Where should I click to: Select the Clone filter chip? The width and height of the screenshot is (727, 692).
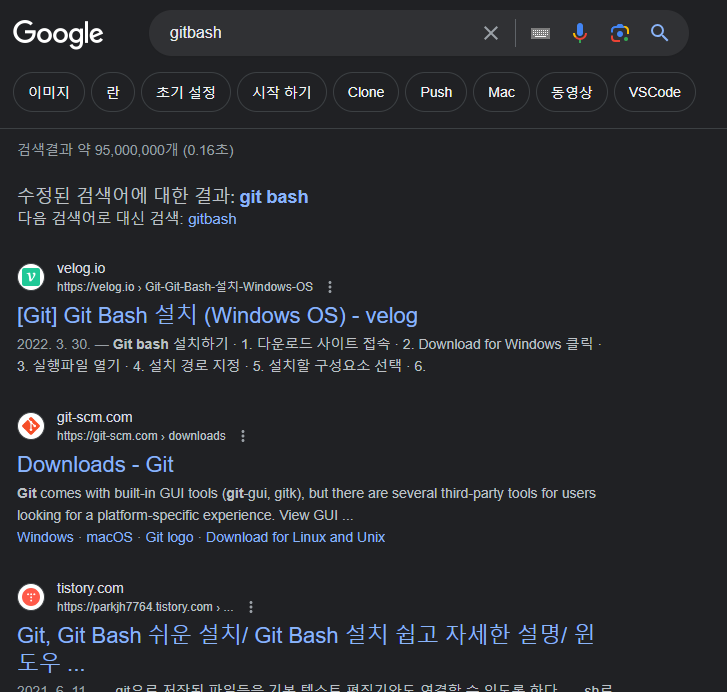pos(366,92)
